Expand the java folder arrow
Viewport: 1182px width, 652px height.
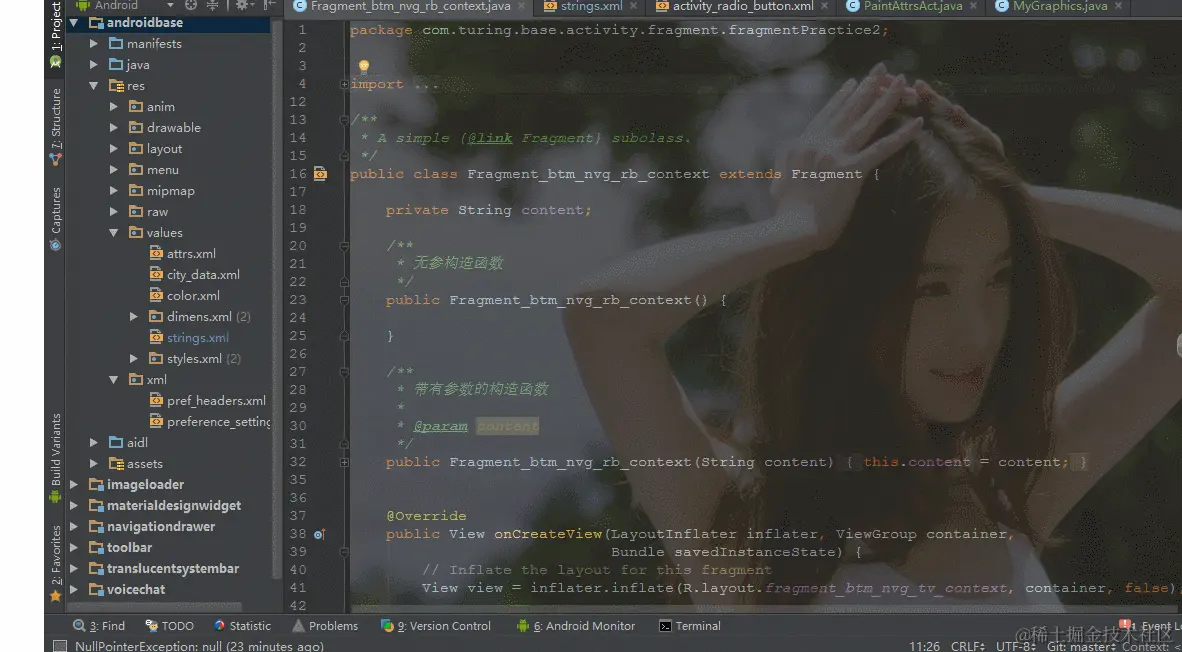93,65
